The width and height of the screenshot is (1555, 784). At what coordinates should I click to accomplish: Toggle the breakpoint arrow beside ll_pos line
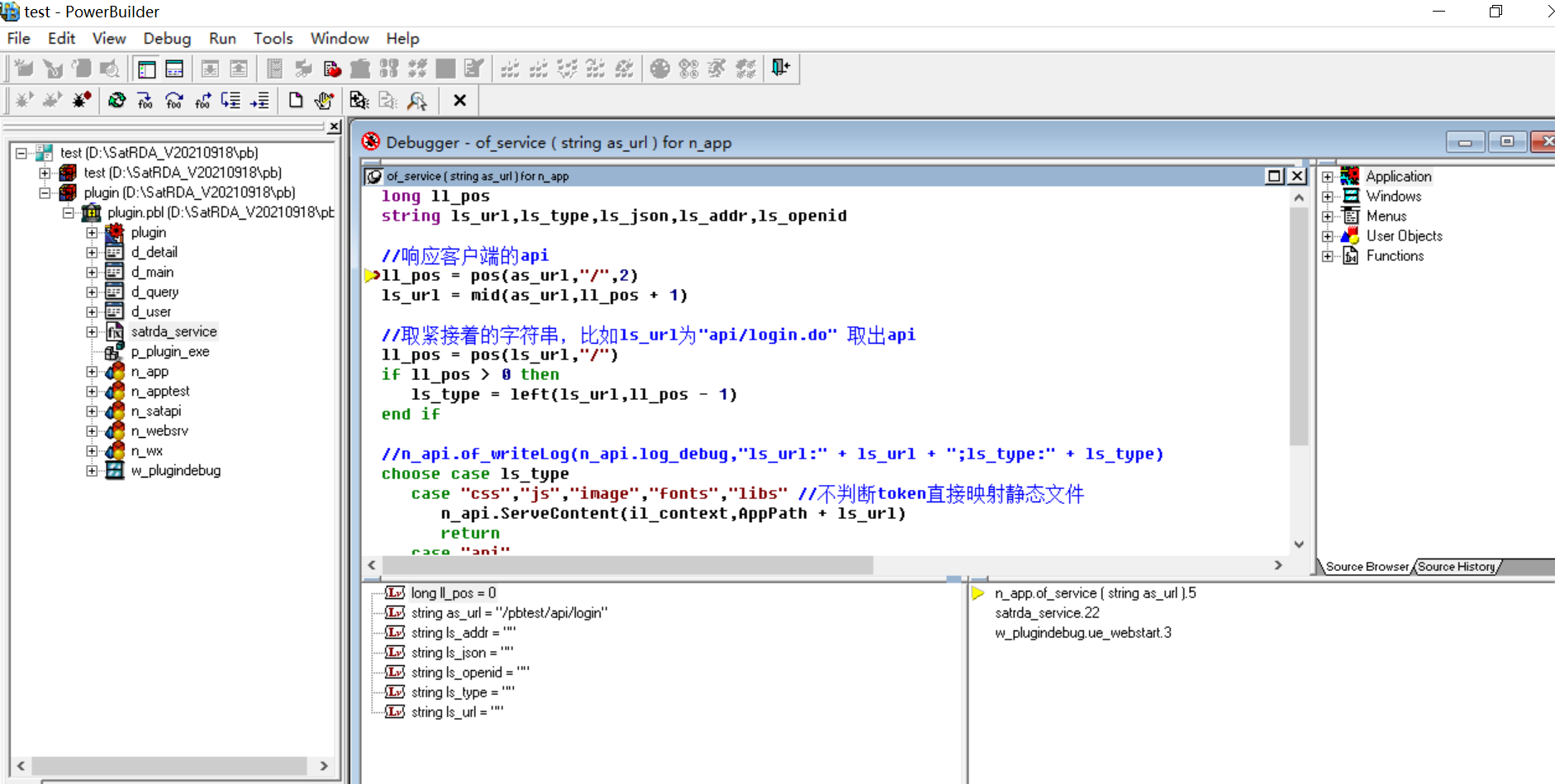371,275
